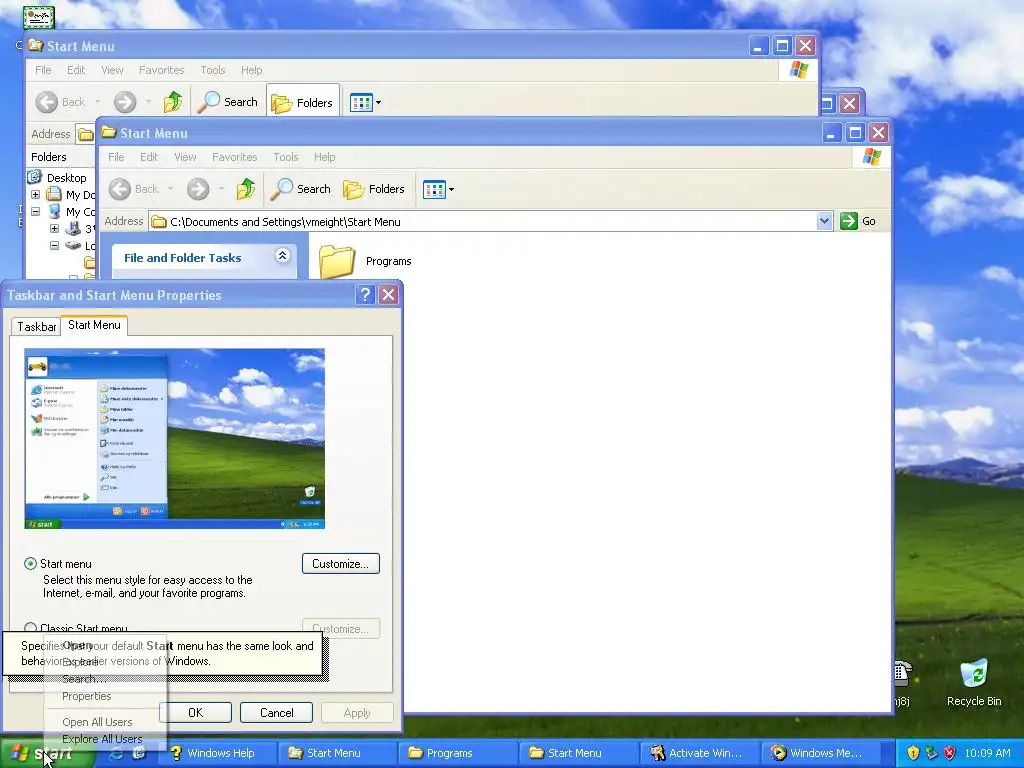
Task: Click OK in Taskbar Properties dialog
Action: point(195,712)
